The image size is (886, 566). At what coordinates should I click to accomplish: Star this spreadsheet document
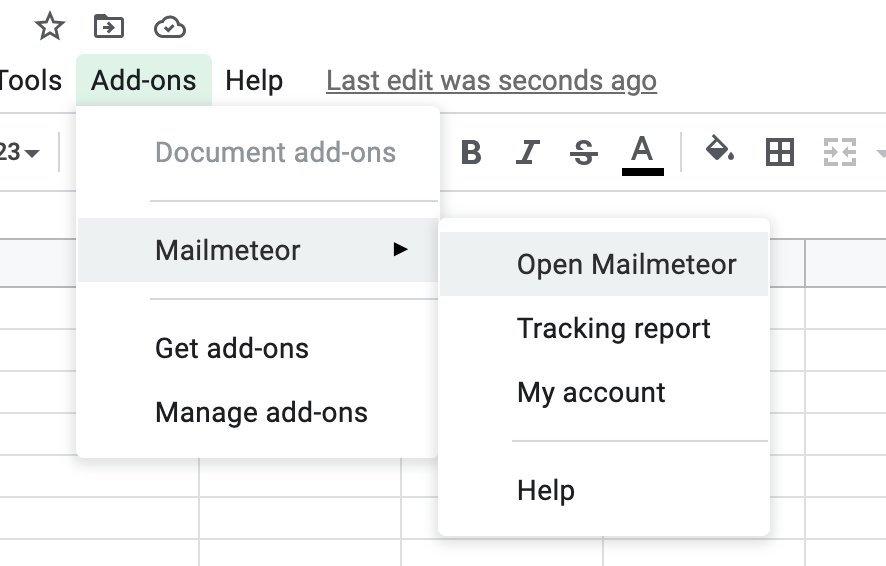pyautogui.click(x=50, y=27)
